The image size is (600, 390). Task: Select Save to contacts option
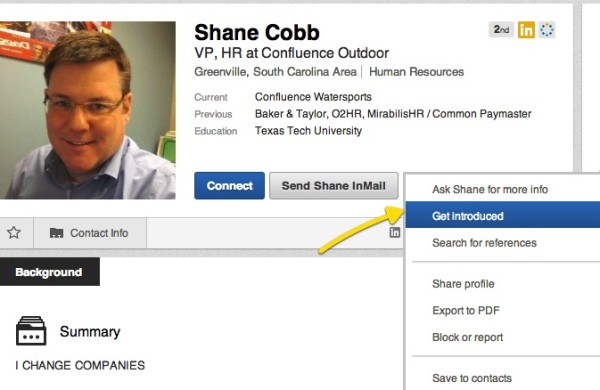coord(472,378)
